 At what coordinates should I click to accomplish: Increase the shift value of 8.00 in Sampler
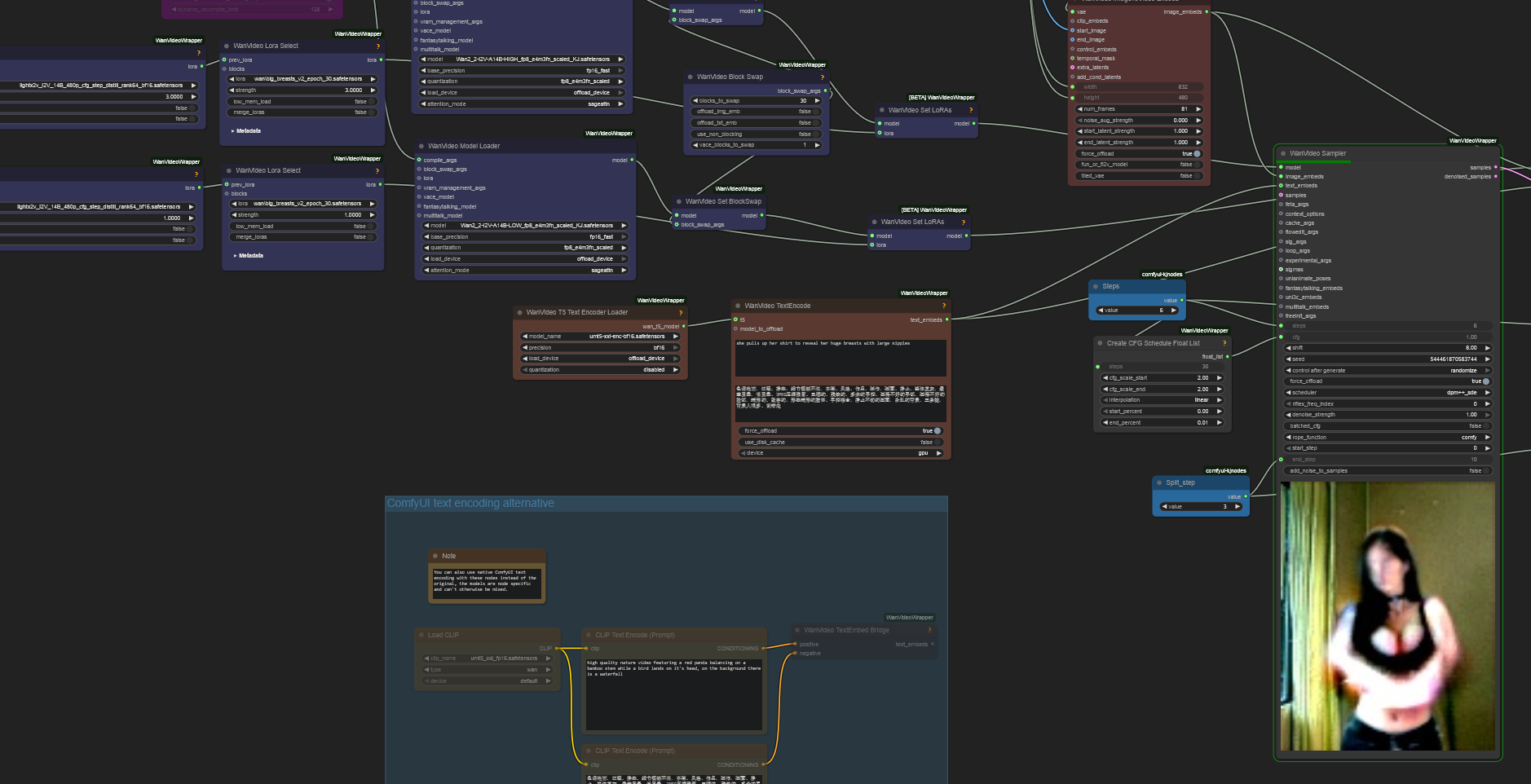pyautogui.click(x=1487, y=348)
